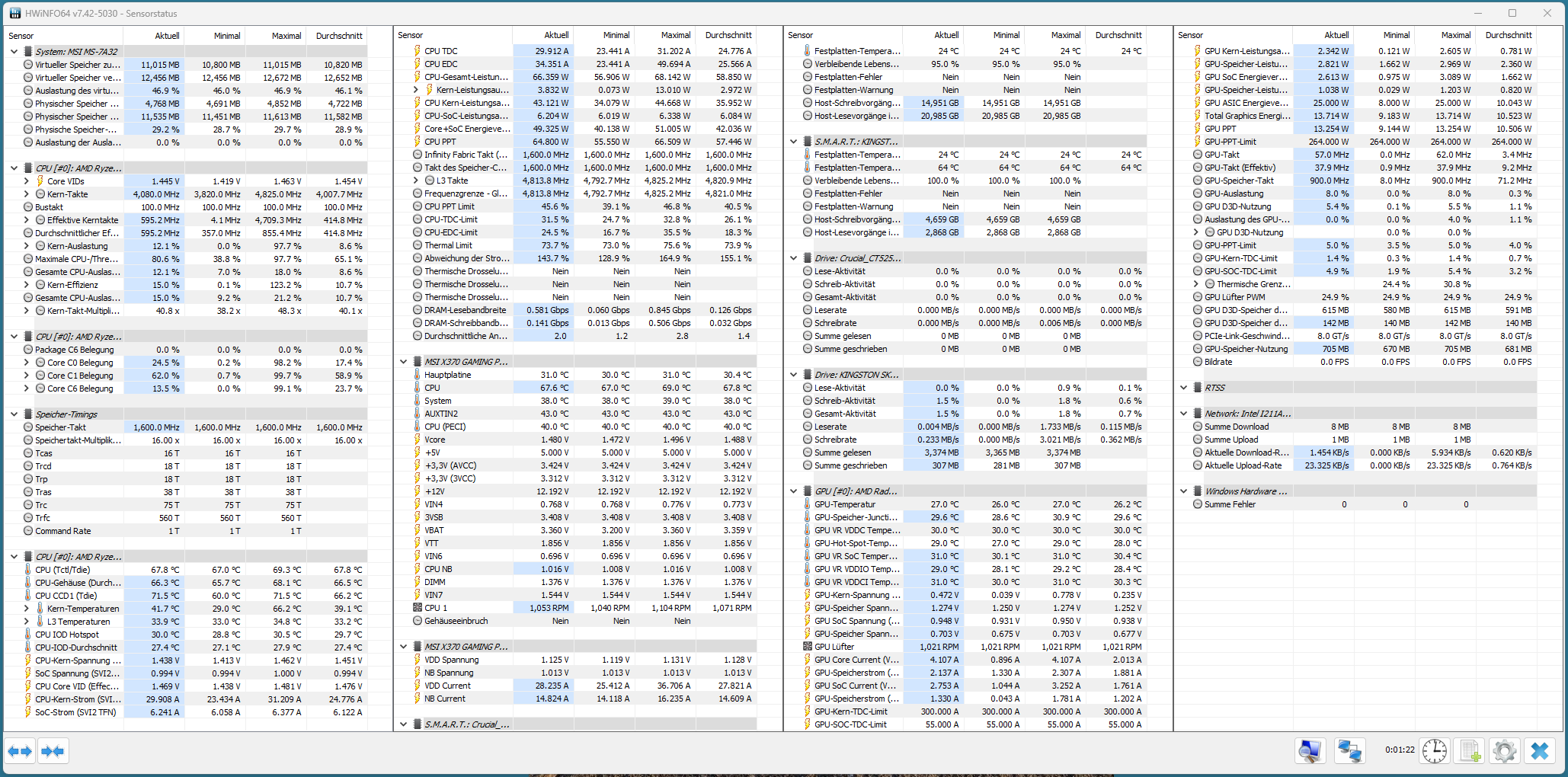Viewport: 1568px width, 777px height.
Task: Select the NB Current row
Action: pyautogui.click(x=576, y=699)
